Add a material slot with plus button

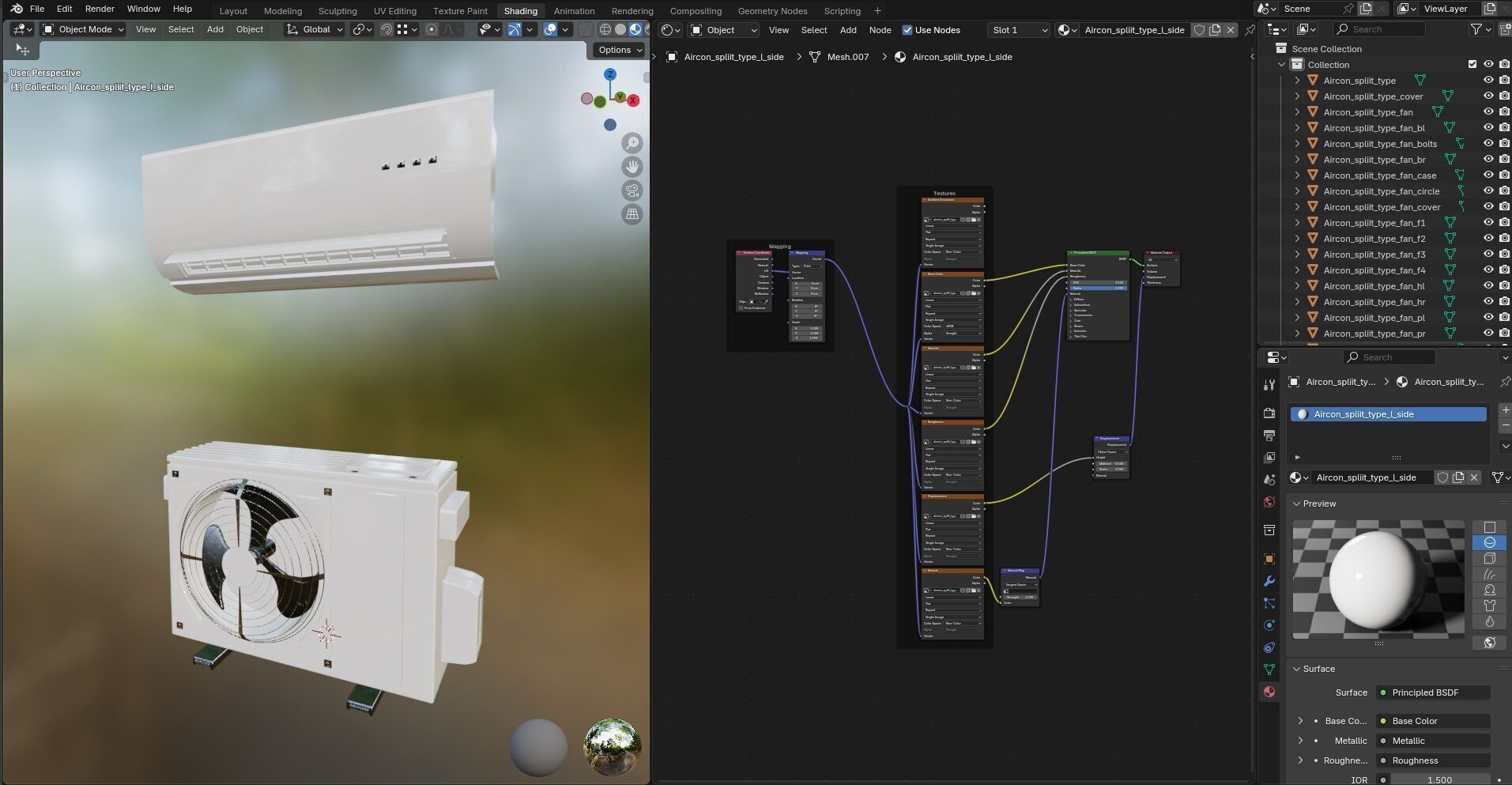pyautogui.click(x=1505, y=410)
